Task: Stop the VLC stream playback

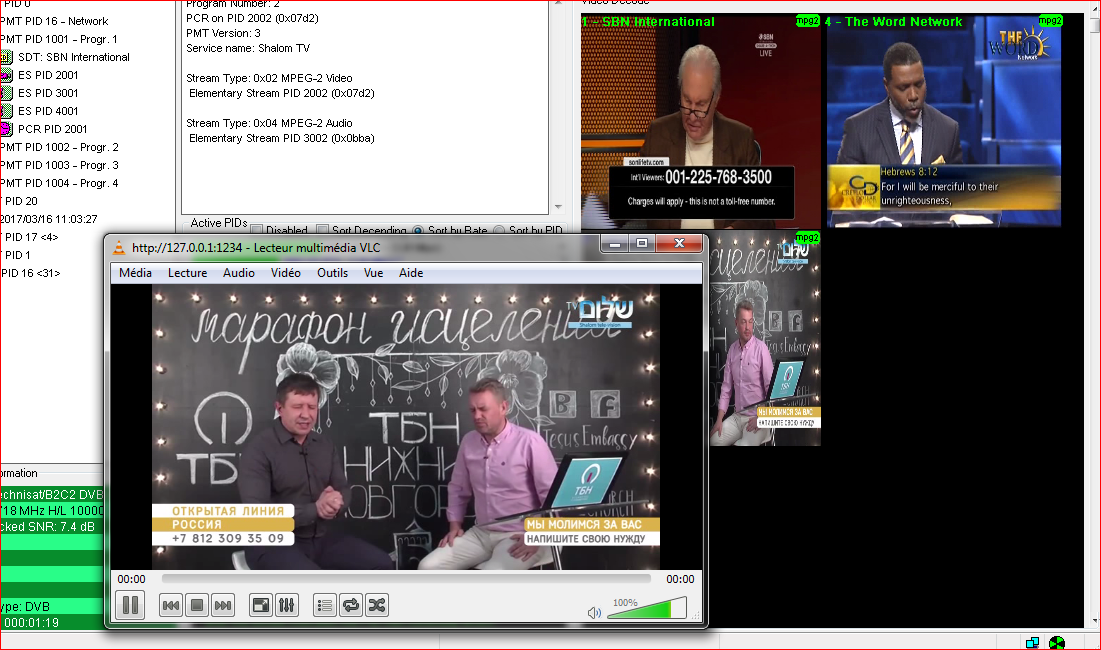Action: coord(197,605)
